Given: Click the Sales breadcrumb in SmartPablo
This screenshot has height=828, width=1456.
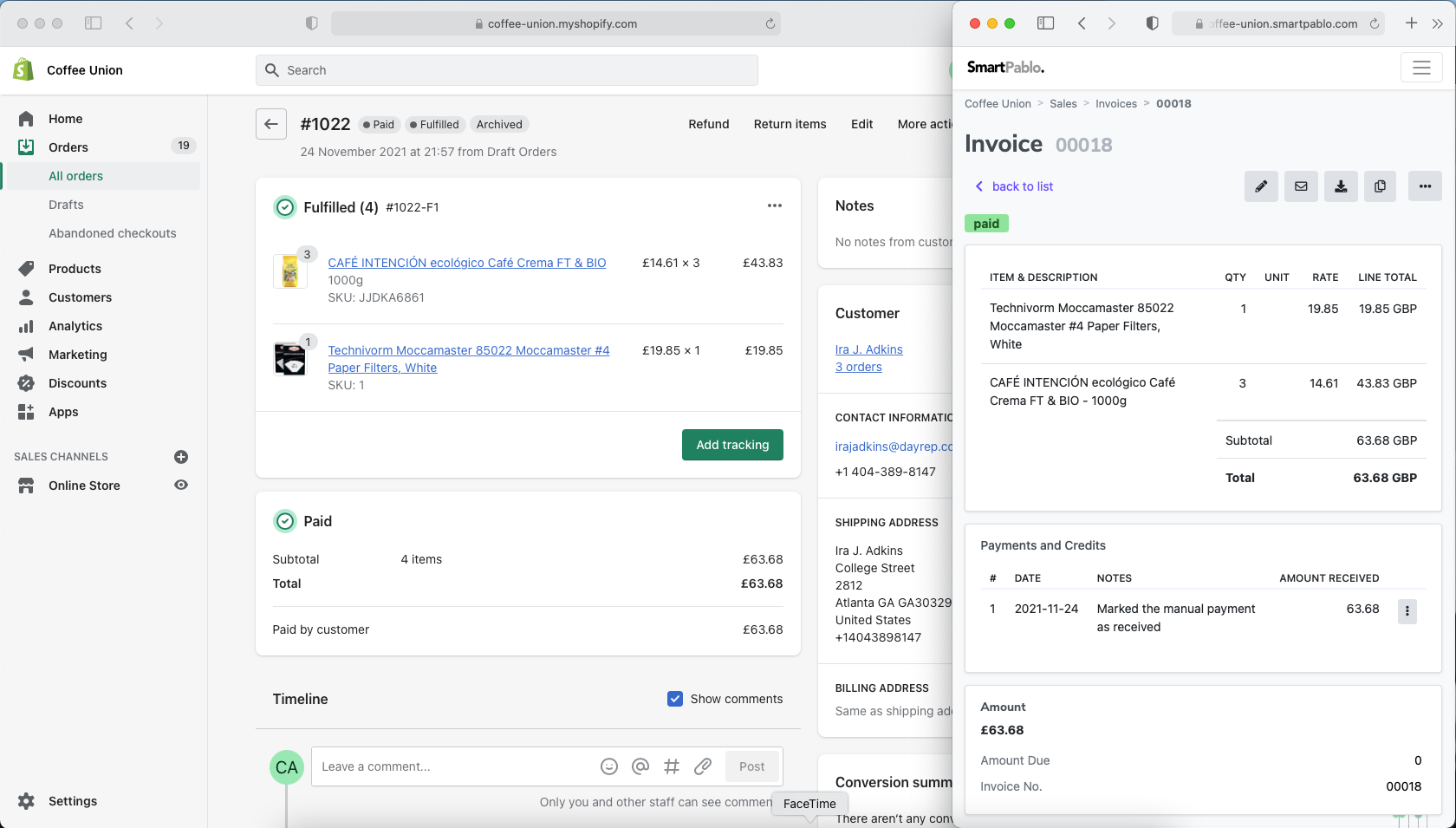Looking at the screenshot, I should tap(1063, 103).
